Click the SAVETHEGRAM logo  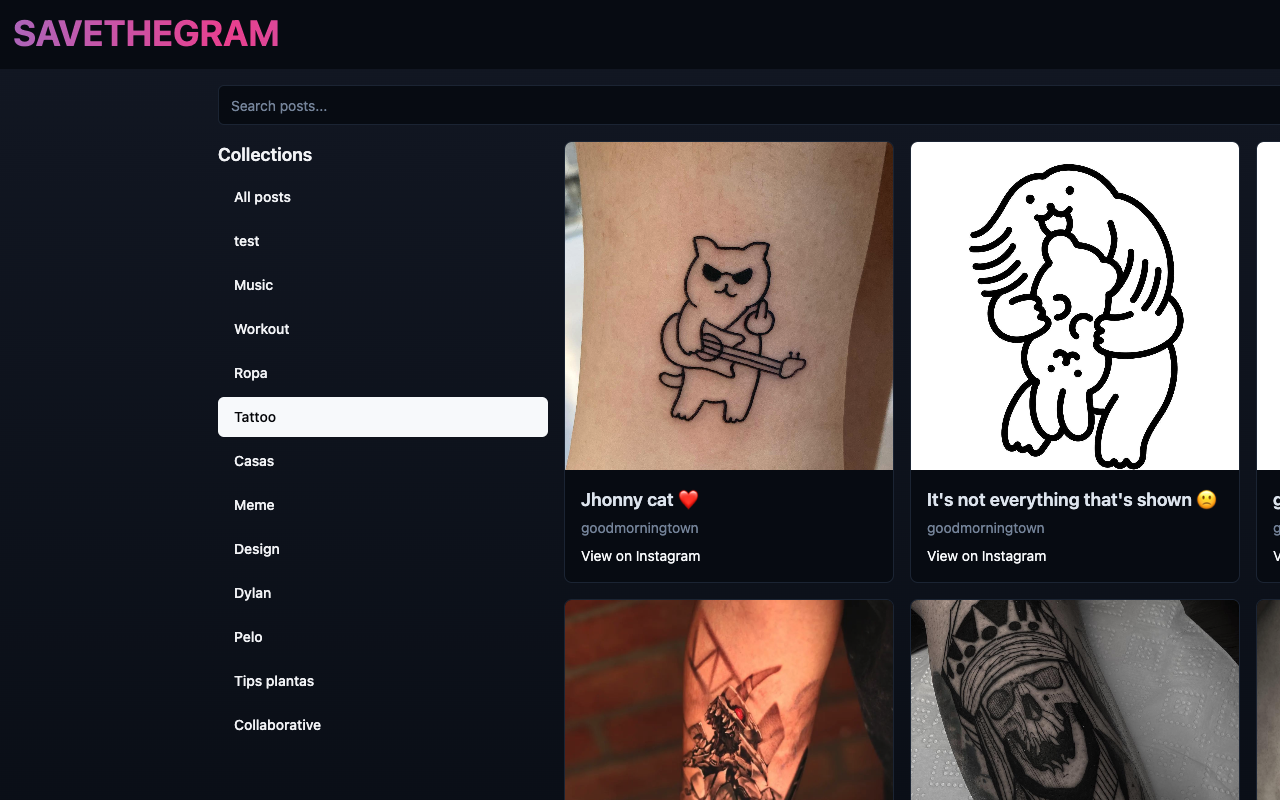coord(146,34)
